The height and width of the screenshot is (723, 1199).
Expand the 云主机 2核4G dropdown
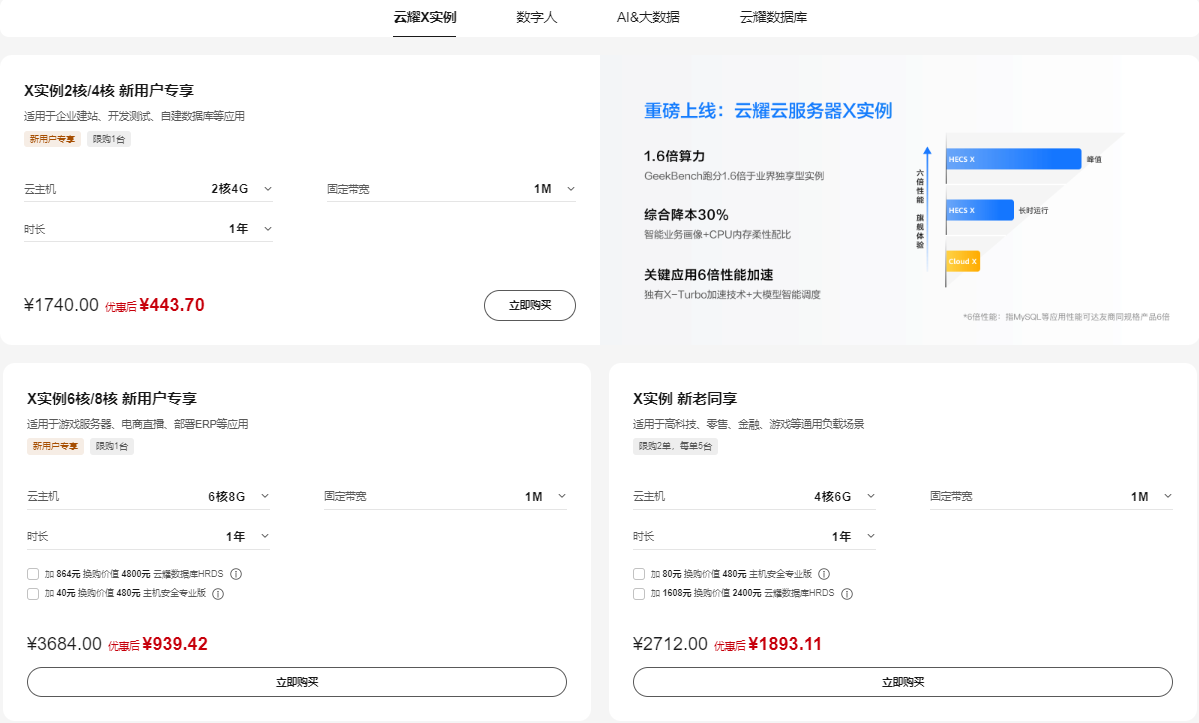click(148, 189)
